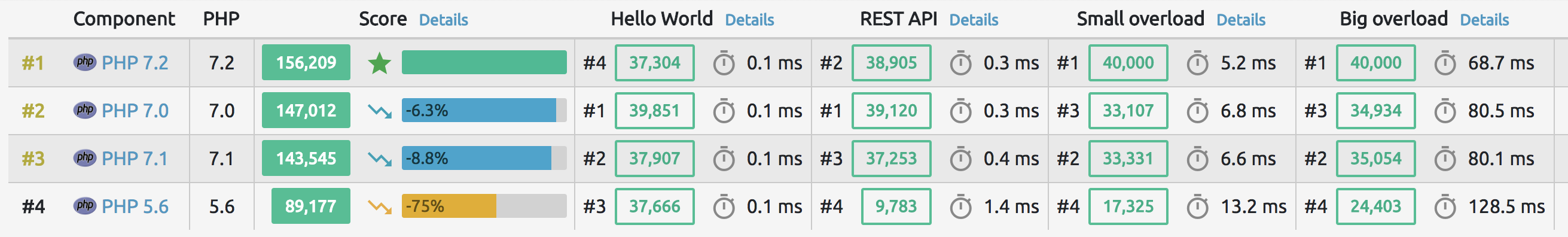Click the Component column header

point(124,20)
